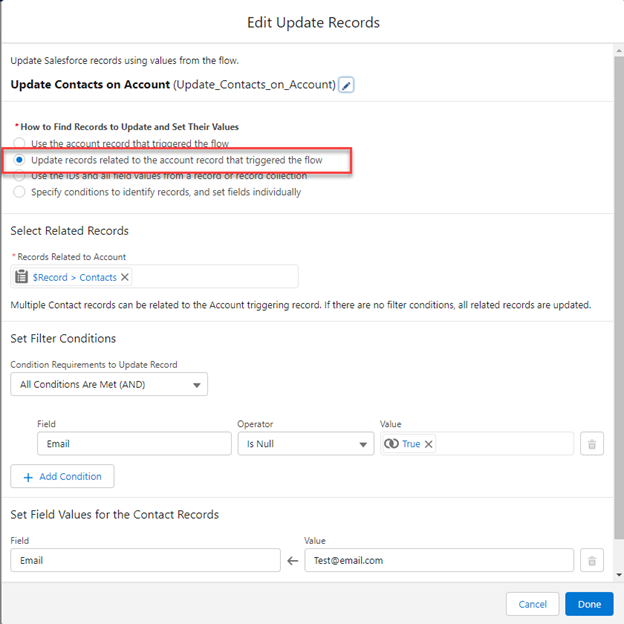Viewport: 624px width, 624px height.
Task: Select 'Use the IDs and all field values' option
Action: (x=19, y=176)
